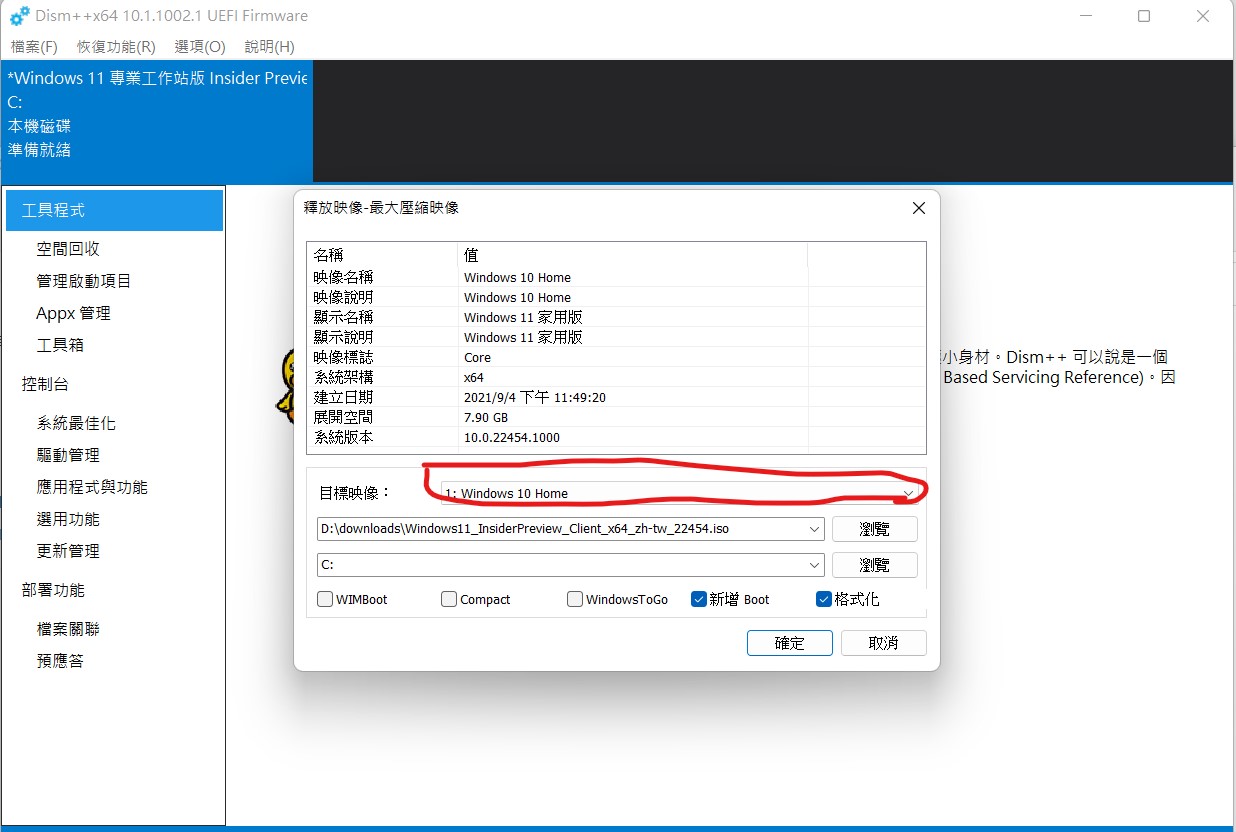Minimize the Dism++ window
Screen dimensions: 1236x832
[1085, 16]
